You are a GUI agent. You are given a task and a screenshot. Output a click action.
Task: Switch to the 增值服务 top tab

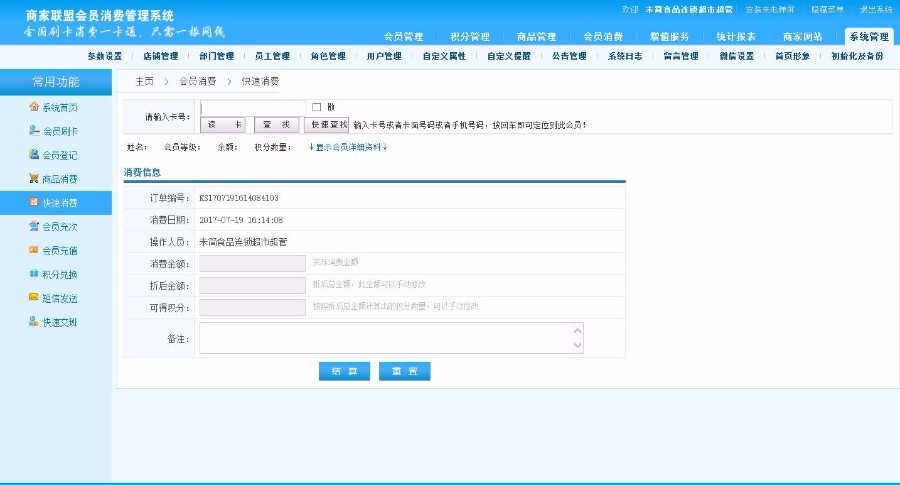pyautogui.click(x=669, y=37)
